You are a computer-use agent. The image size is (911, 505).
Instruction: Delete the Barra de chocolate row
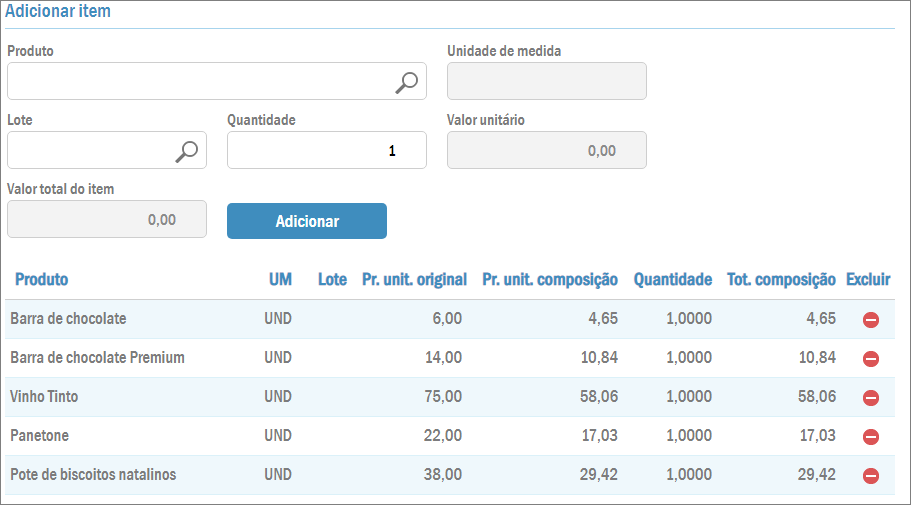(x=870, y=320)
